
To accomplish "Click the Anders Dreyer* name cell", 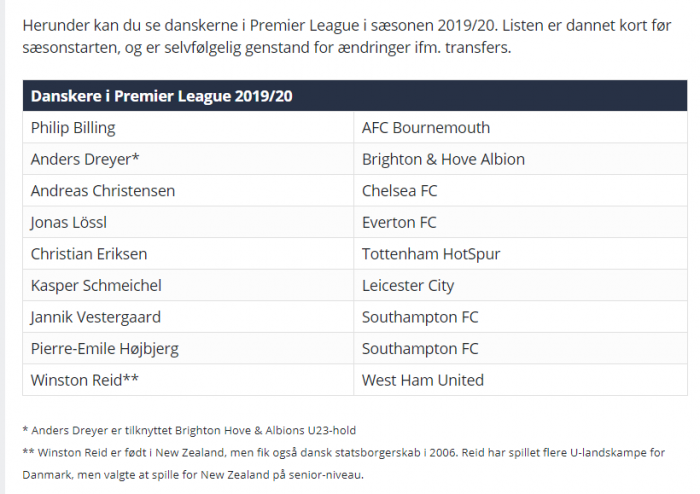I will tap(188, 159).
